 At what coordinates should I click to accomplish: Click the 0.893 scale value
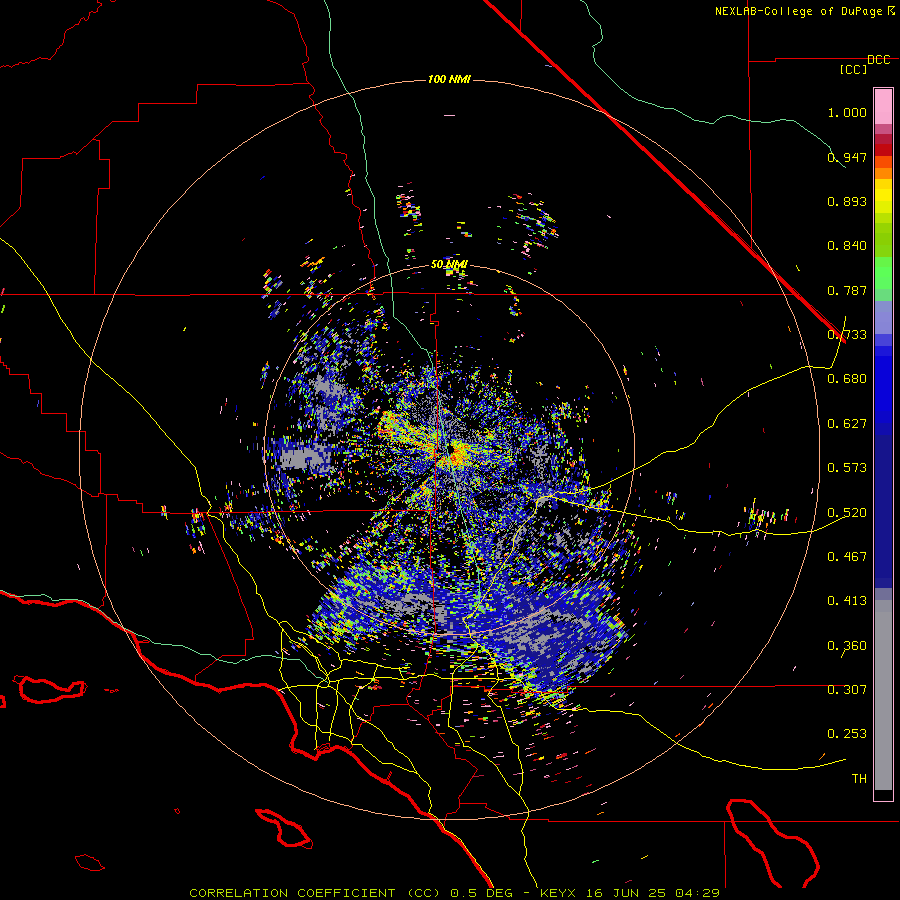[847, 201]
